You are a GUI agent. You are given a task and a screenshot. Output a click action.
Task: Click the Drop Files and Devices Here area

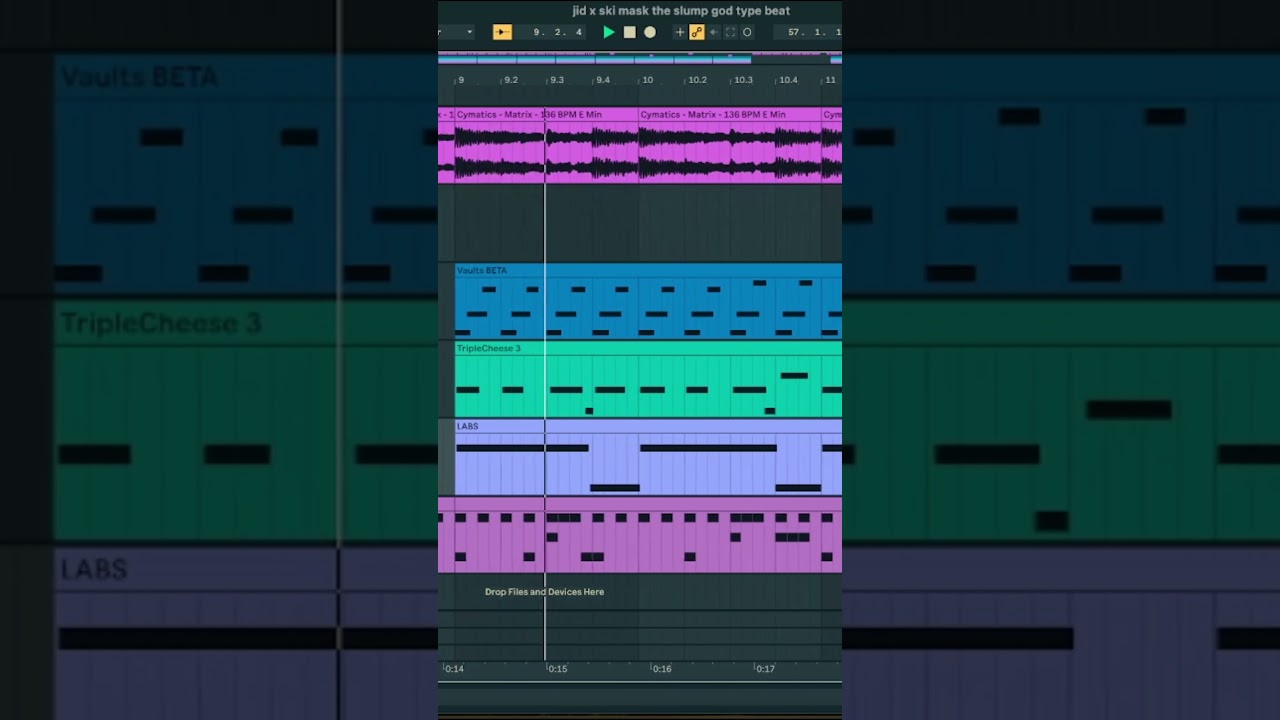pyautogui.click(x=544, y=592)
